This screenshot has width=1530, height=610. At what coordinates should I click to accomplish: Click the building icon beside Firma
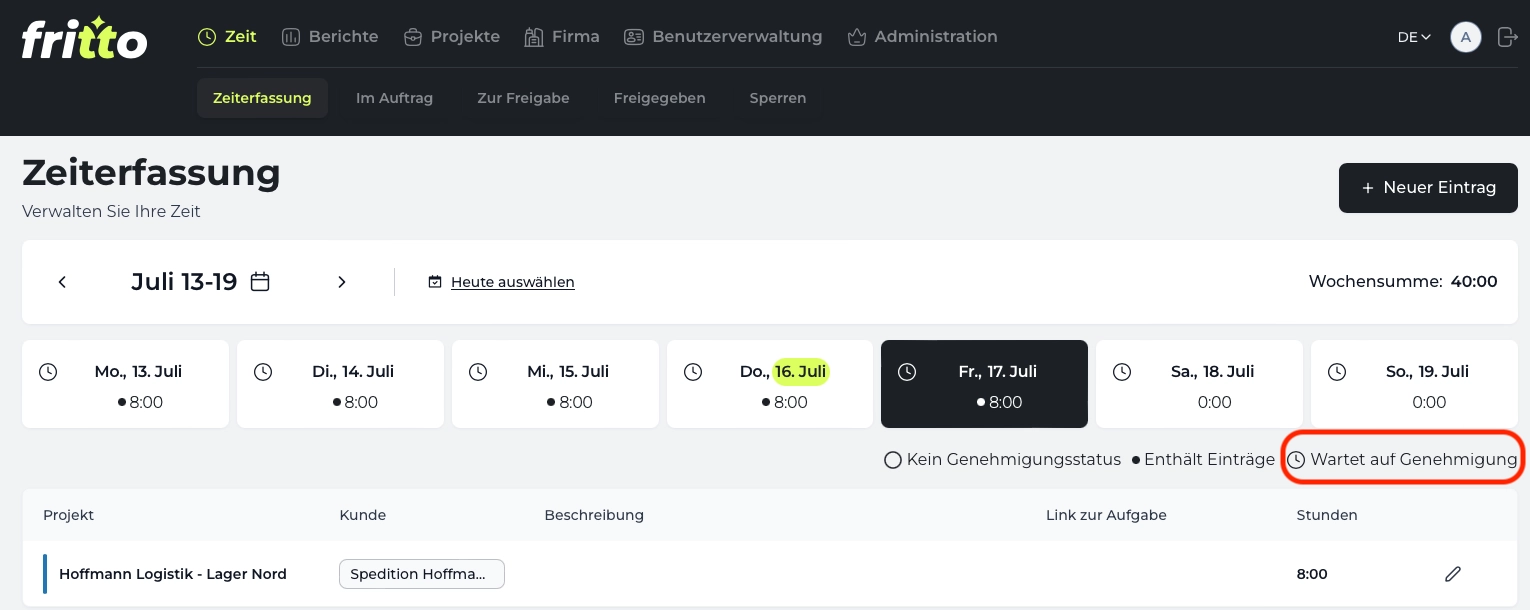pyautogui.click(x=534, y=37)
